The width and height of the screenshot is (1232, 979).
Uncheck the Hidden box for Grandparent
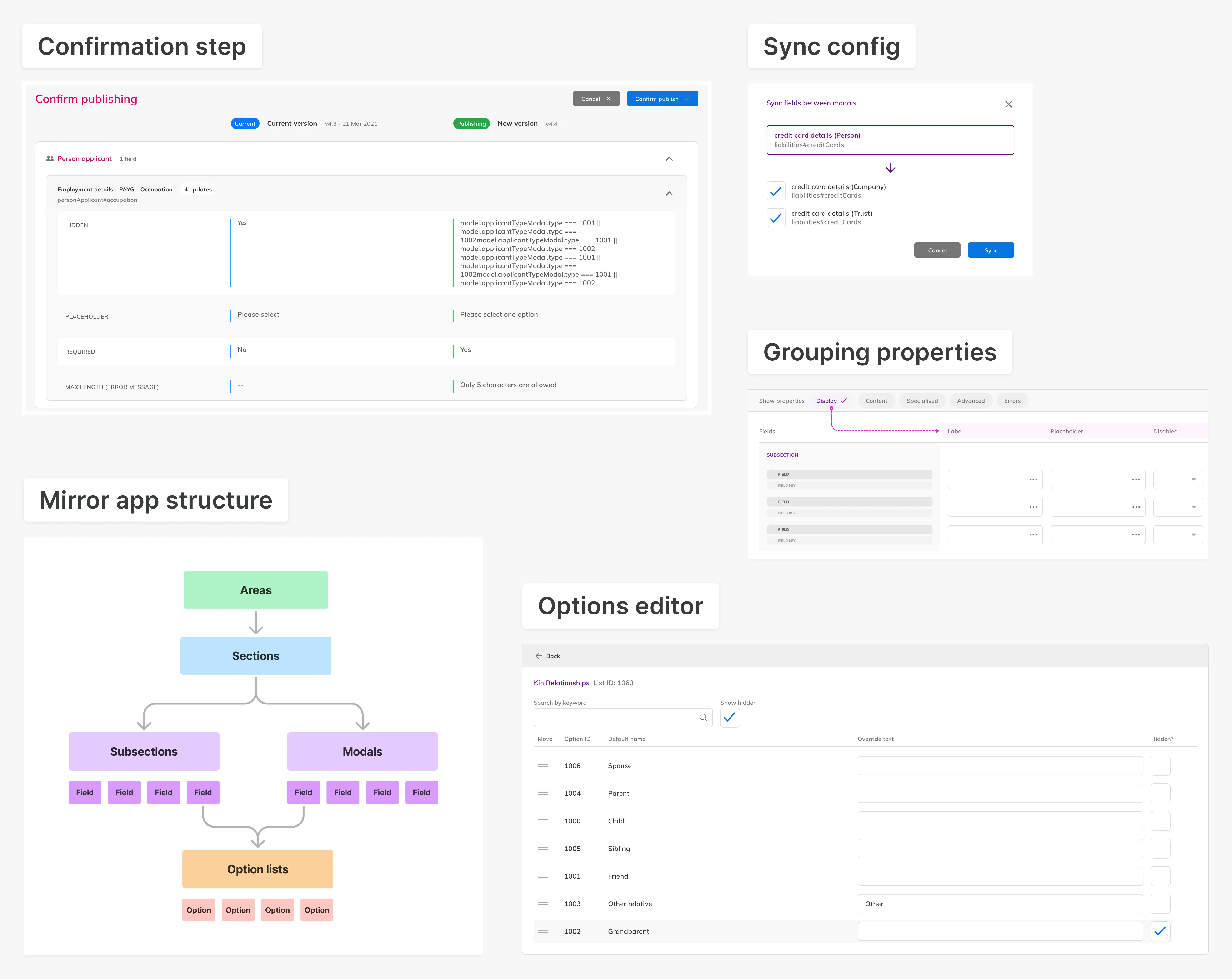1160,932
